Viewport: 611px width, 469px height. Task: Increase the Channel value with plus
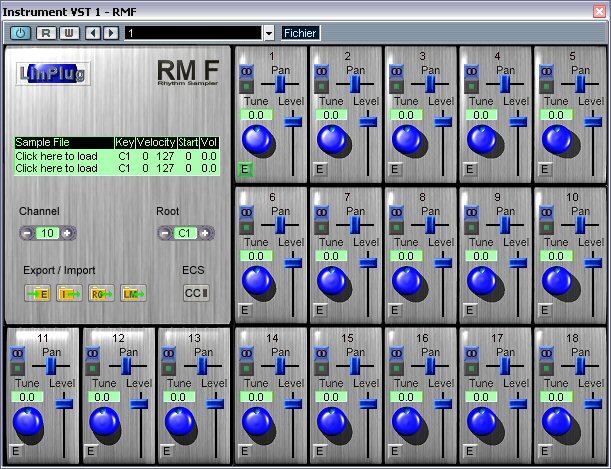(67, 233)
